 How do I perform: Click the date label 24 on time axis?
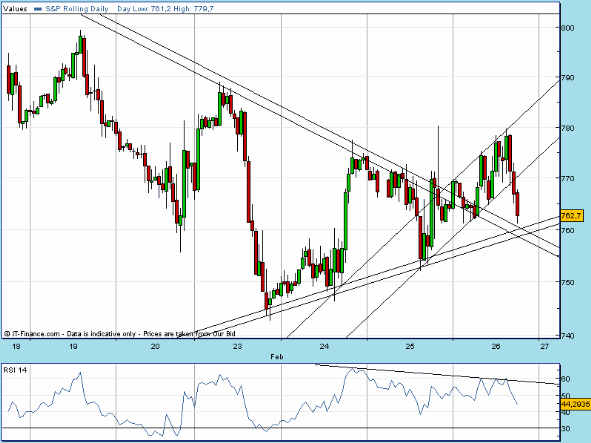click(x=325, y=346)
